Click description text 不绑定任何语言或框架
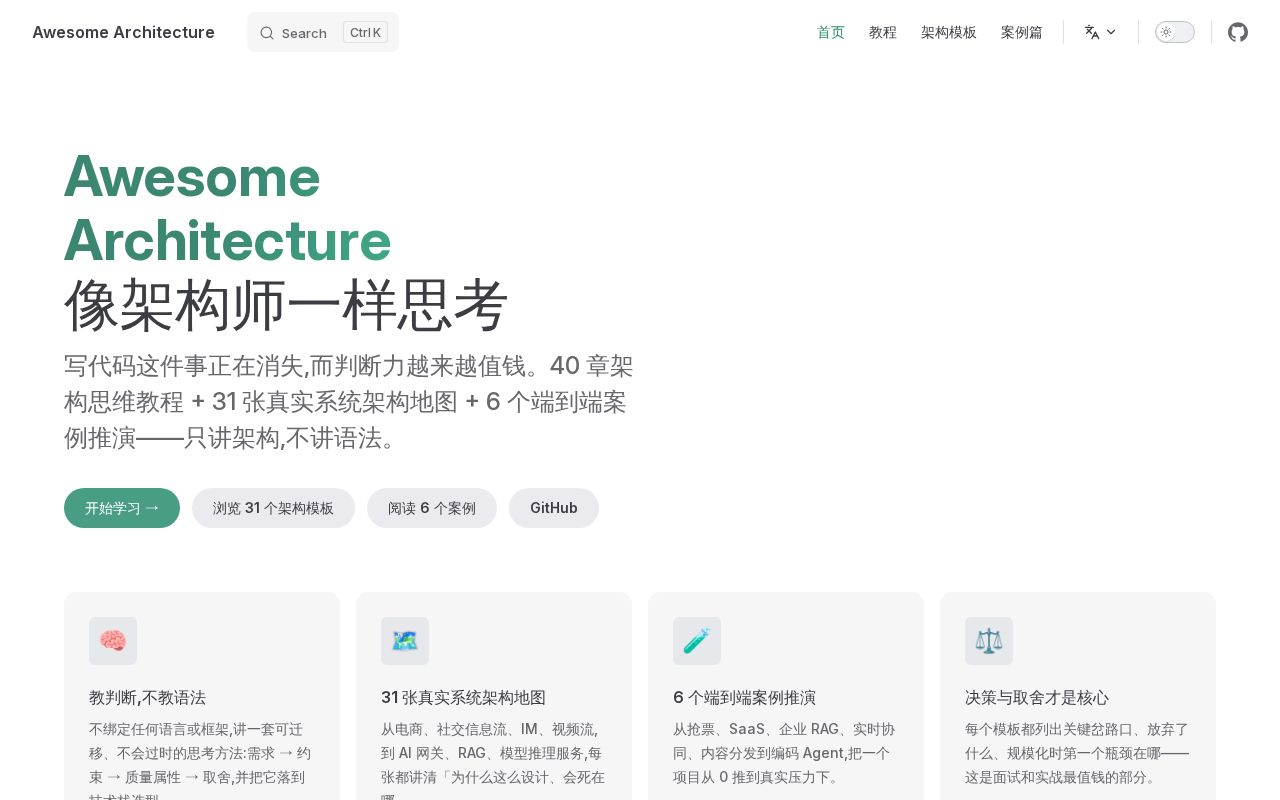 [x=198, y=760]
